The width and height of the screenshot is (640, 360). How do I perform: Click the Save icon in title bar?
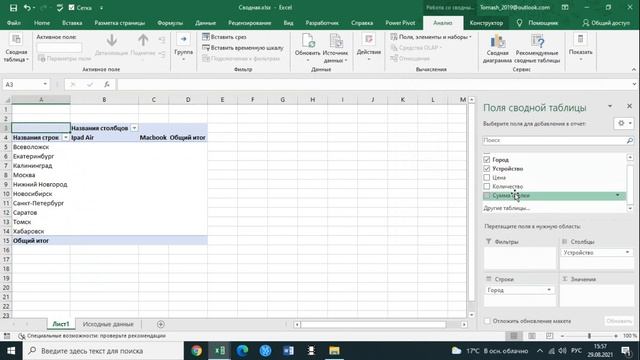[13, 8]
